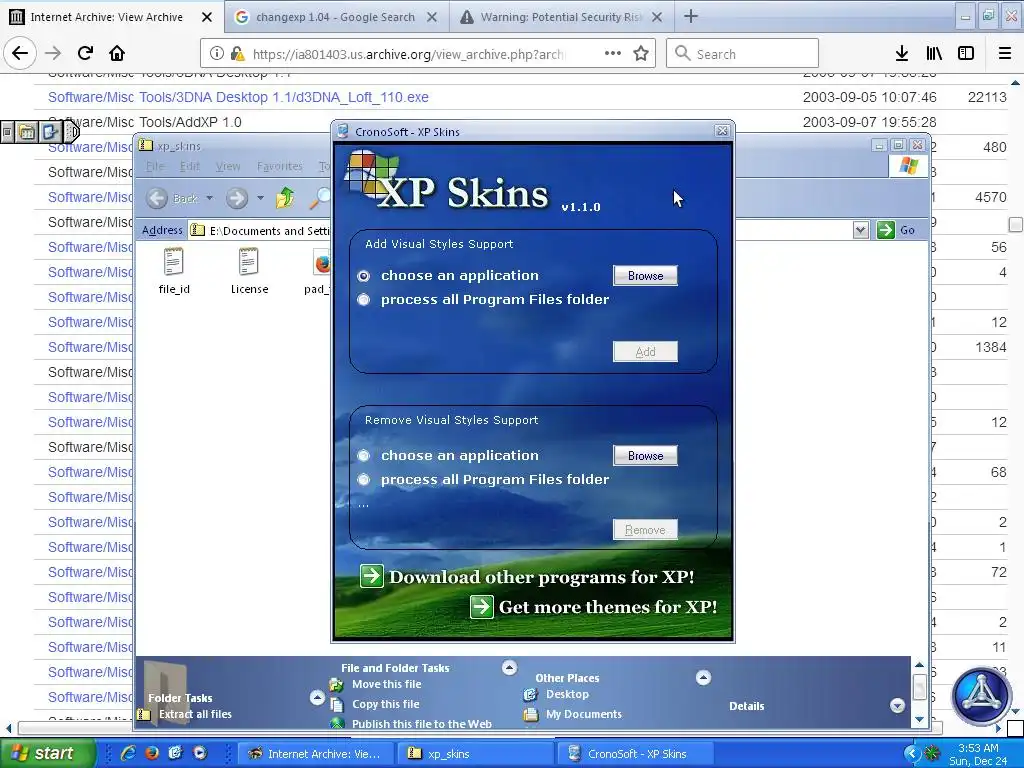Open a new Firefox tab
Screen dimensions: 1024x768
coord(691,17)
